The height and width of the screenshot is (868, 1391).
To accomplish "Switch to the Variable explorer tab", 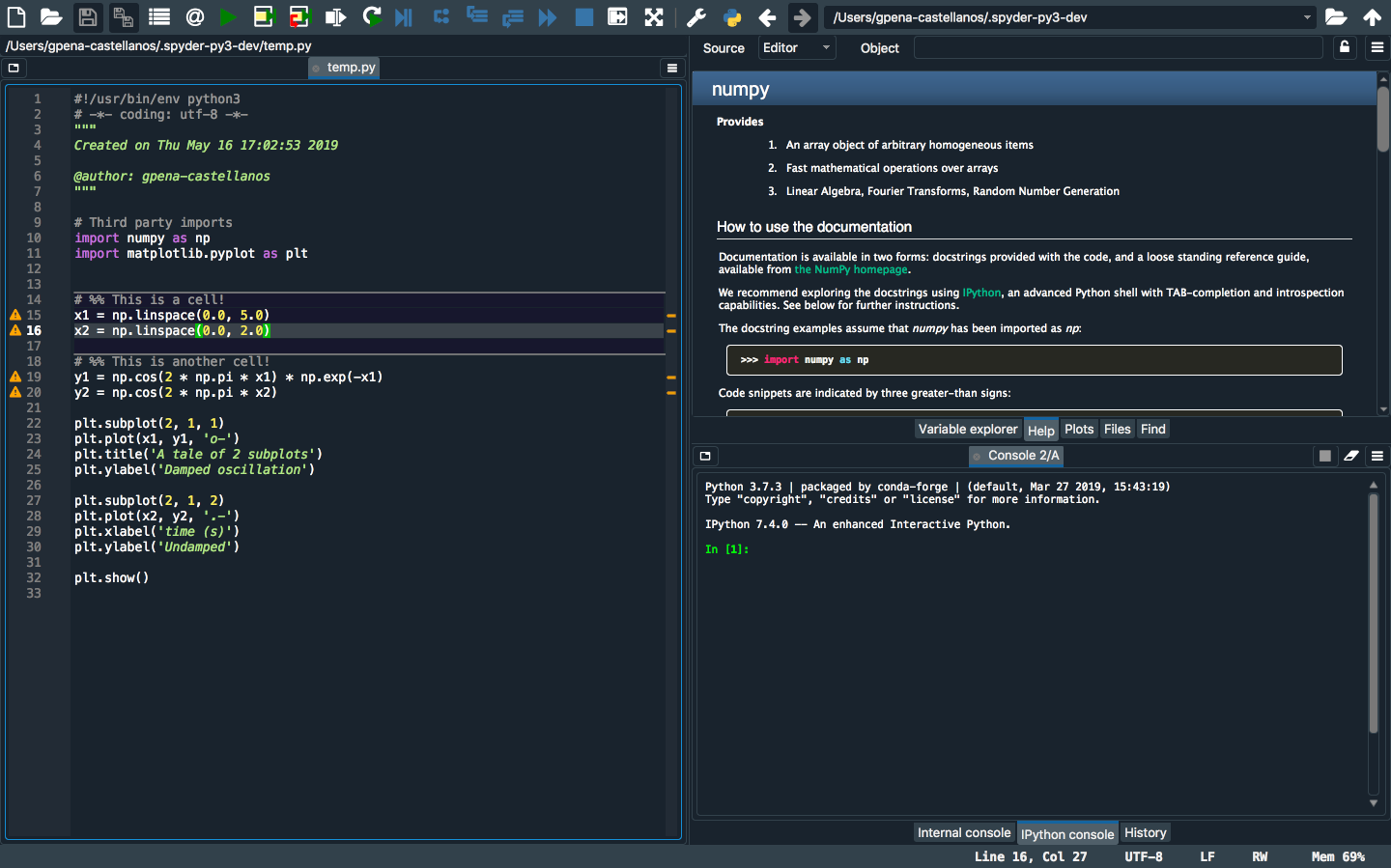I will (968, 429).
